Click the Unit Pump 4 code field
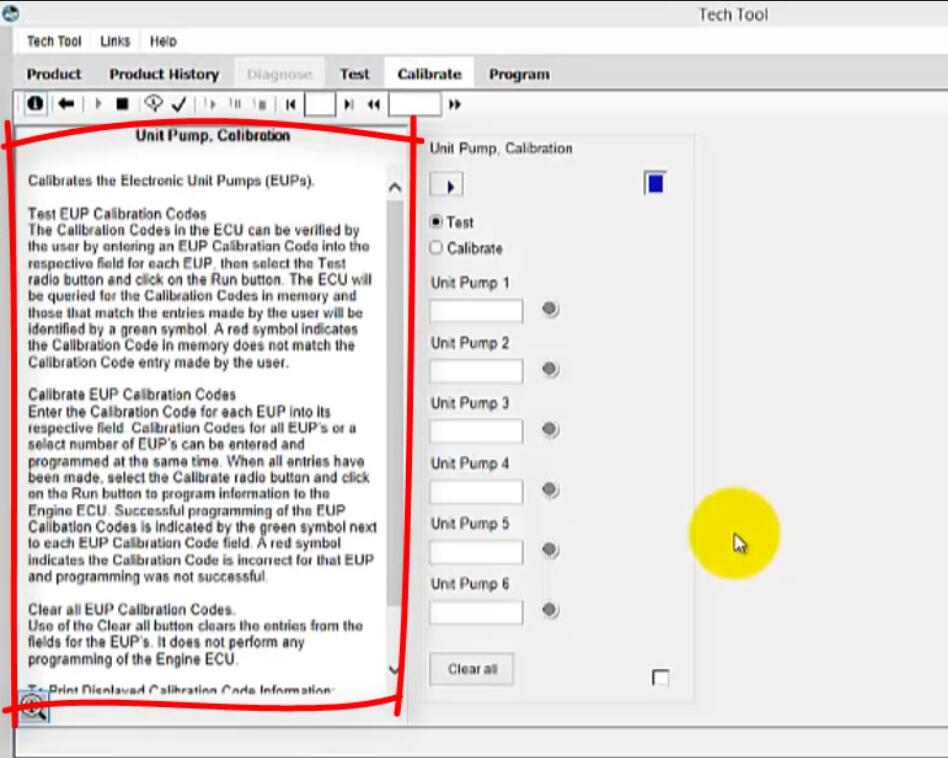This screenshot has height=758, width=948. [476, 492]
